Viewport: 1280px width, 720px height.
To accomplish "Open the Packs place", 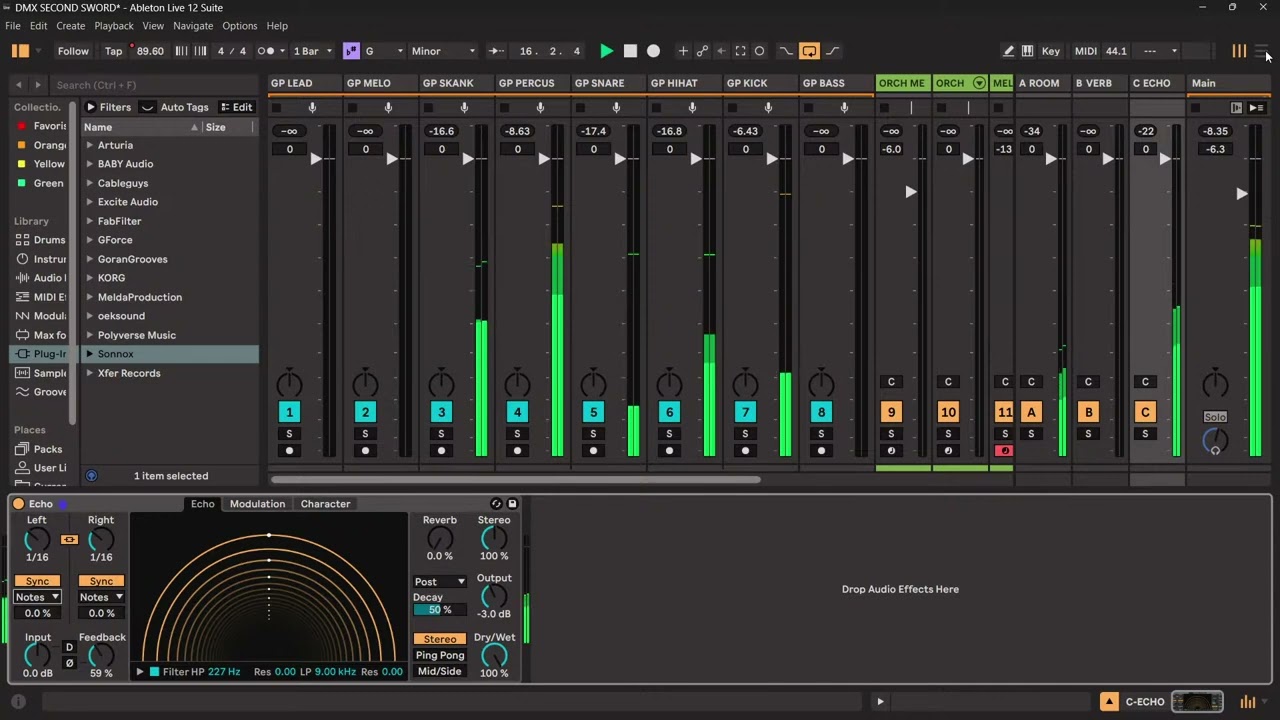I will (40, 449).
